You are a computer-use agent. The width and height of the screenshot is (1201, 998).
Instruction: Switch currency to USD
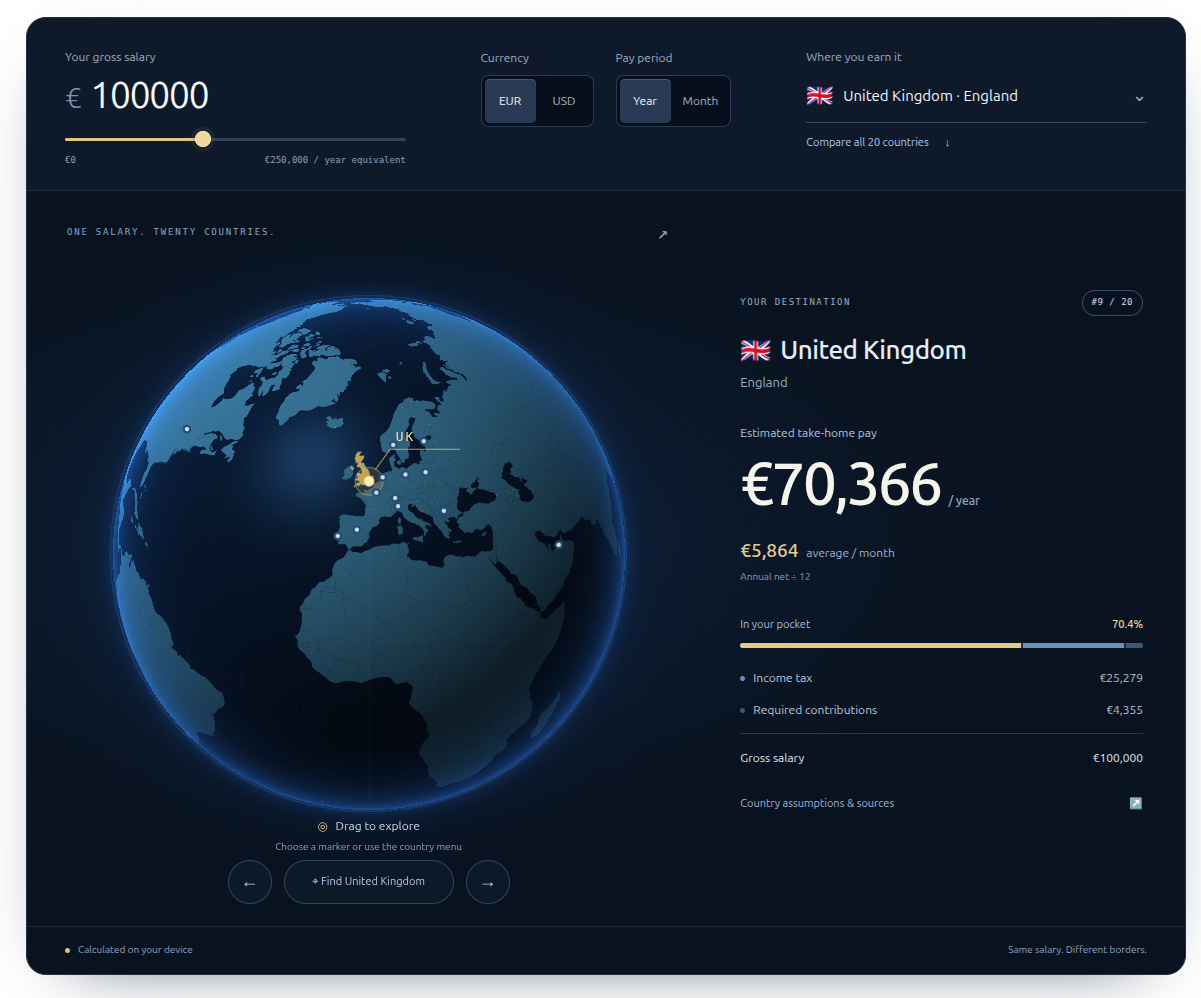[564, 101]
